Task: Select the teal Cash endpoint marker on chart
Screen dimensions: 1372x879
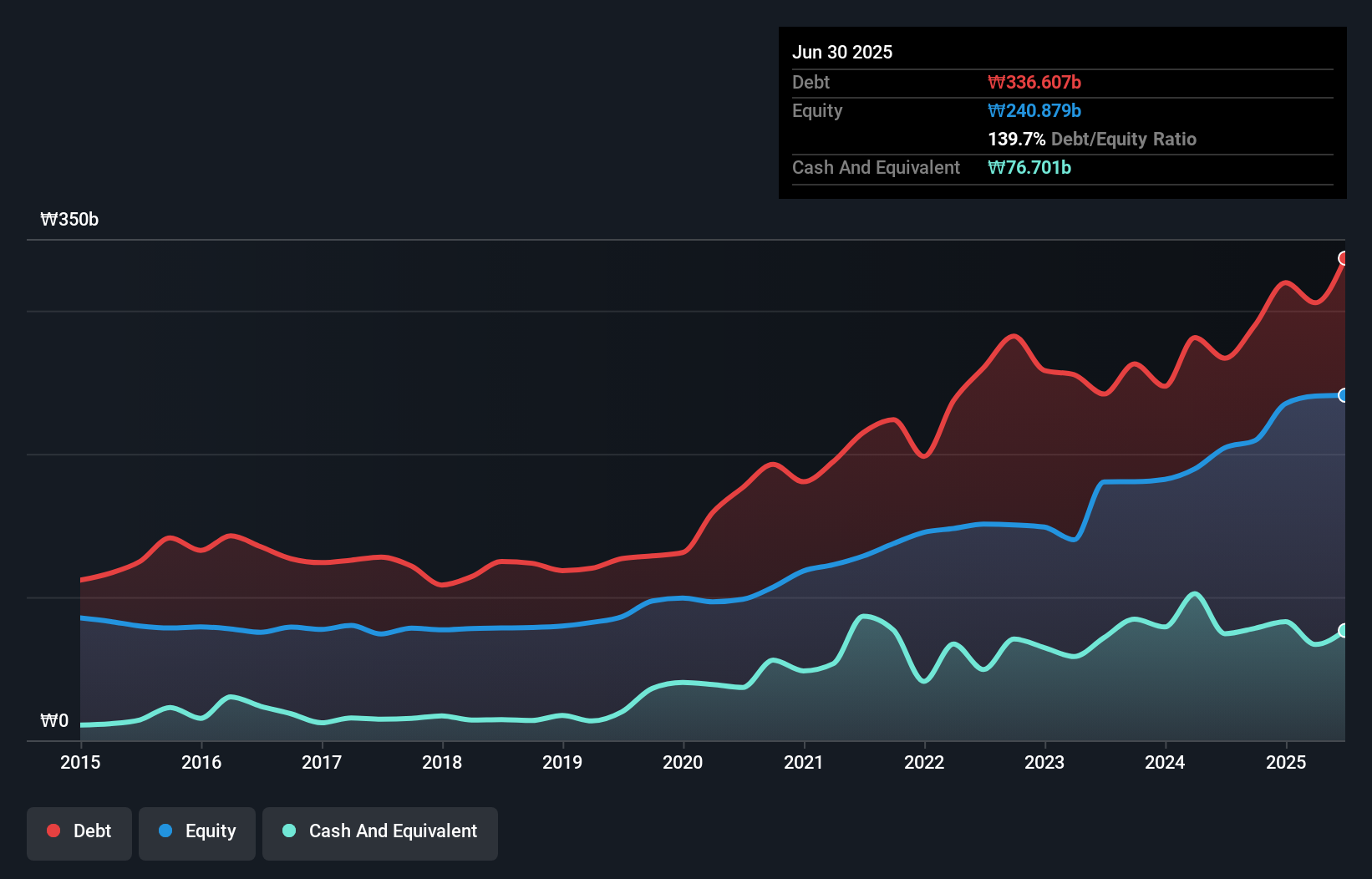Action: click(x=1344, y=632)
